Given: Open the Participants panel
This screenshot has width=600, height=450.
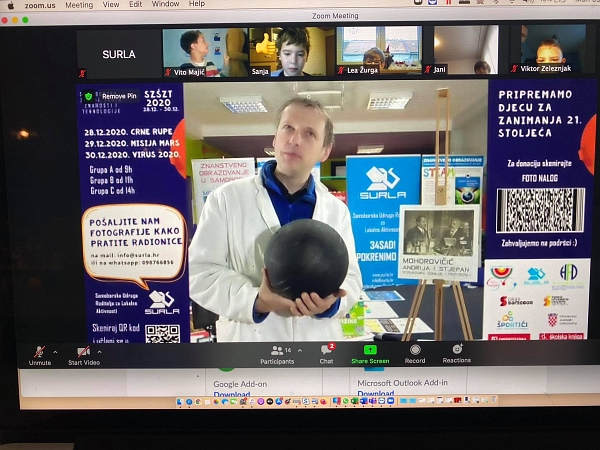Looking at the screenshot, I should coord(277,355).
